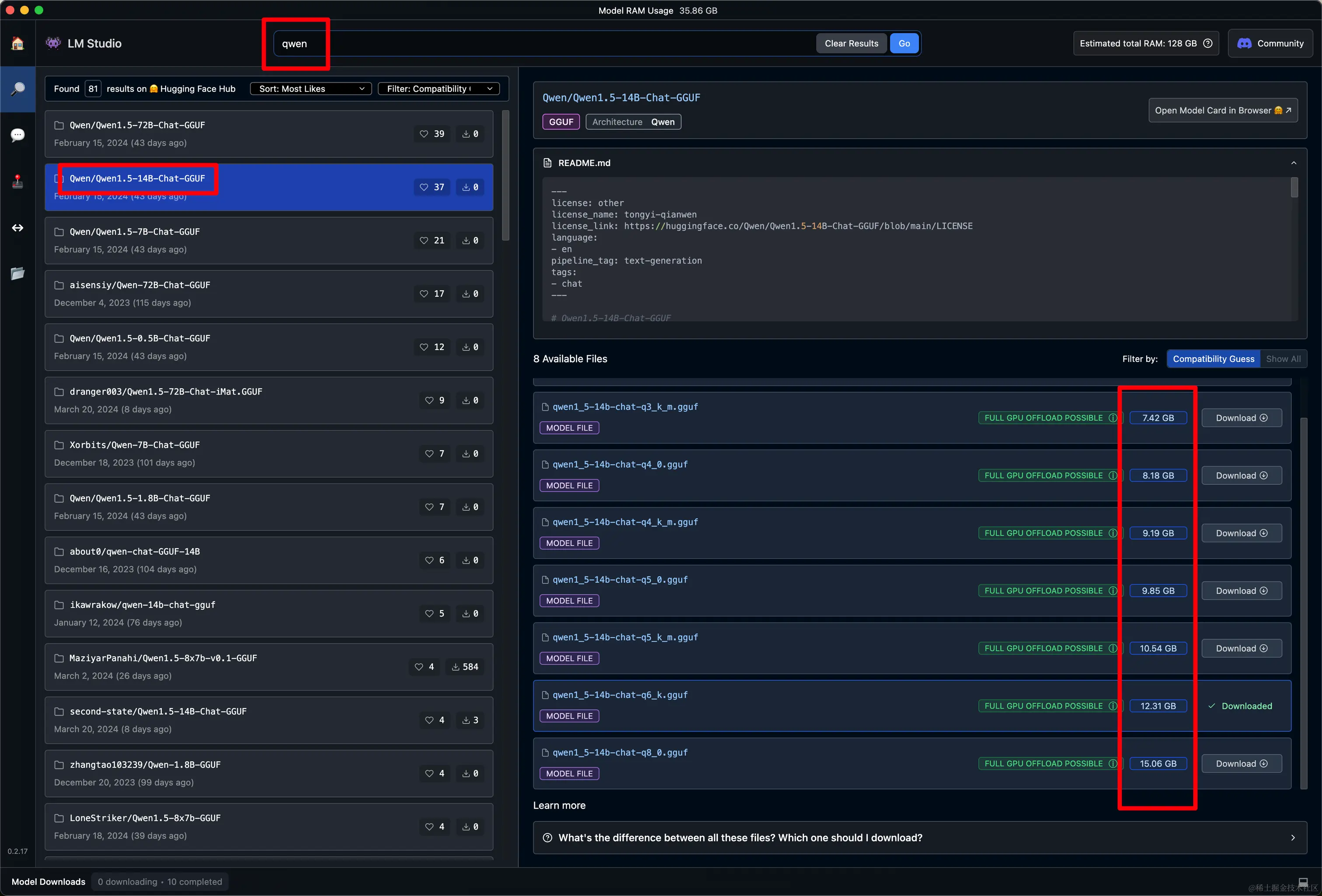The width and height of the screenshot is (1322, 896).
Task: Click downloads panel icon in bottom-right corner
Action: pyautogui.click(x=1303, y=882)
